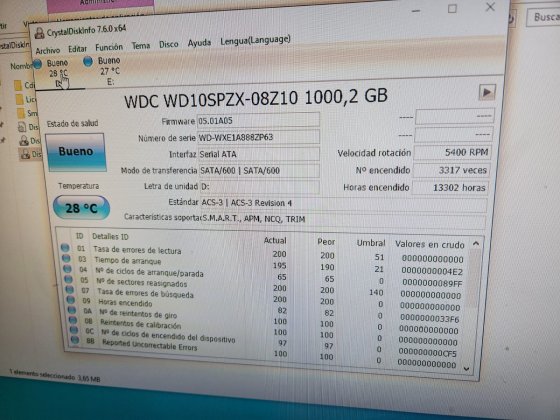Click the blue health icon for disk E:
Screen dimensions: 560x420
(x=88, y=61)
